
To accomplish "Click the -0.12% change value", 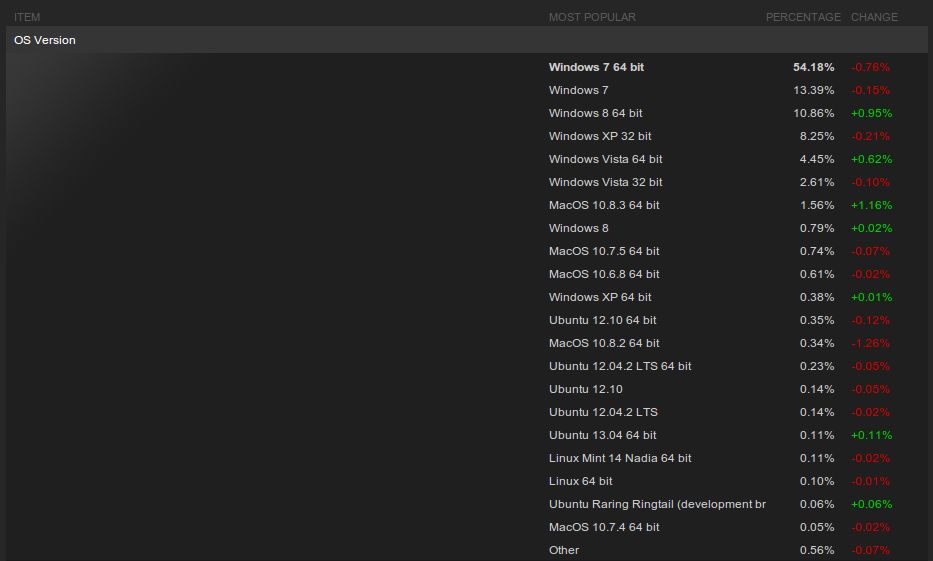I will point(871,320).
